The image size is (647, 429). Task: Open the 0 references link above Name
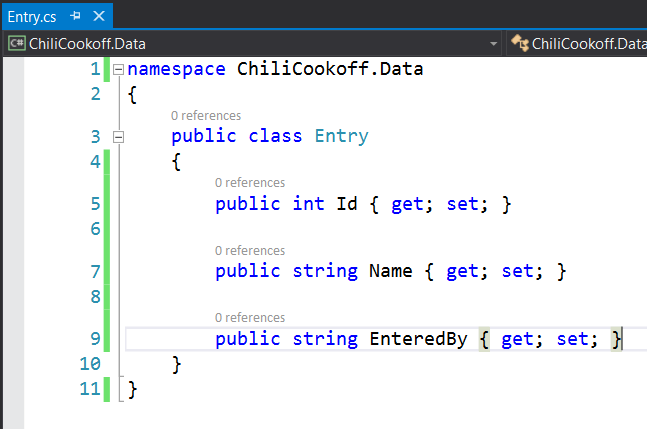pyautogui.click(x=250, y=250)
